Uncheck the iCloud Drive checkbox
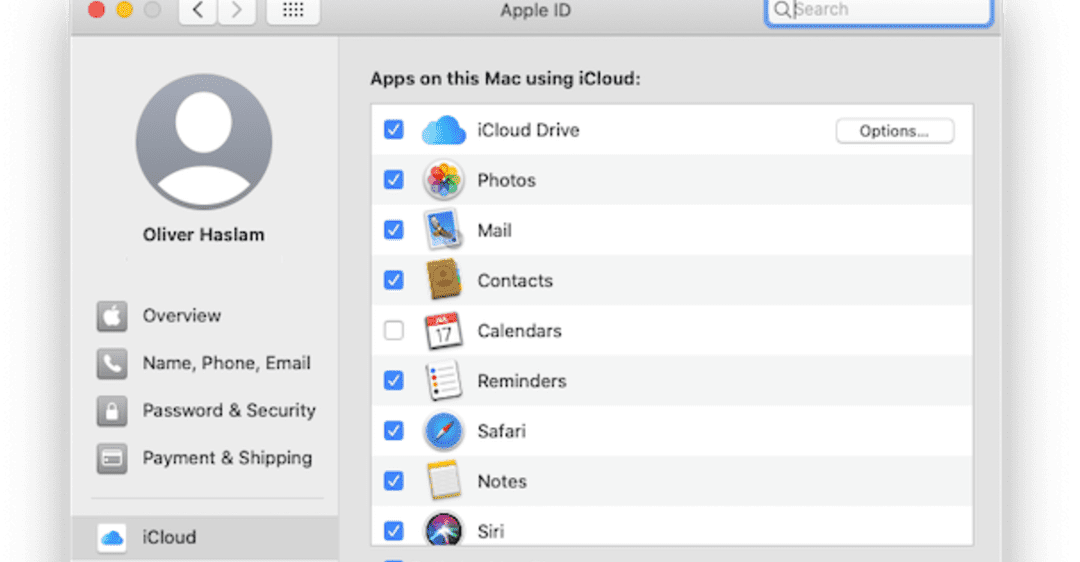Screen dimensions: 1080x562 (393, 129)
